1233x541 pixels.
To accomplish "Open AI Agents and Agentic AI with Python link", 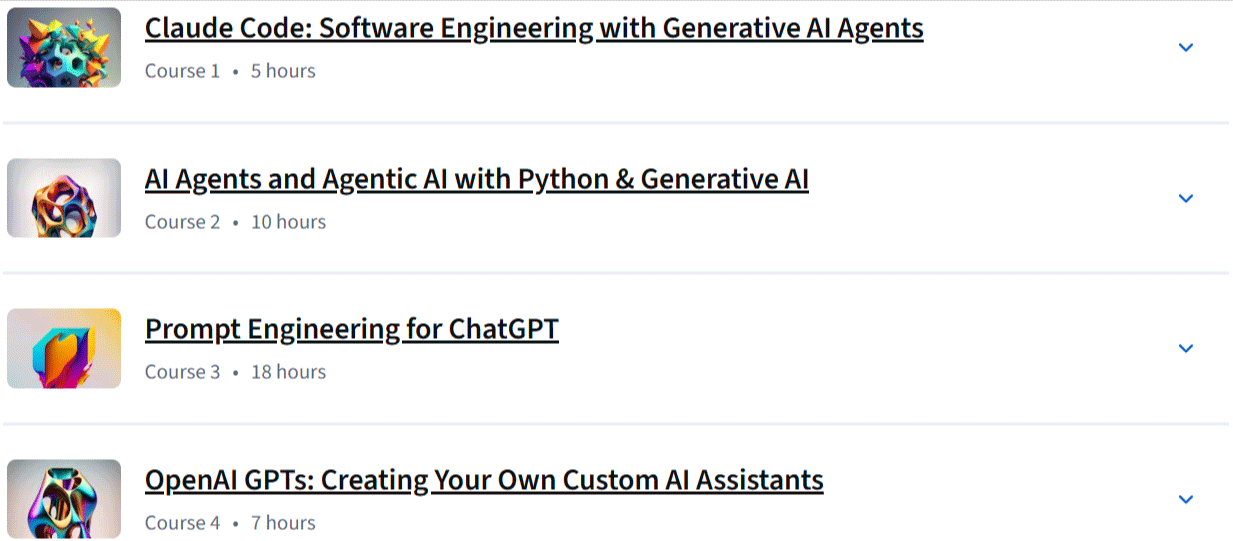I will (x=477, y=180).
